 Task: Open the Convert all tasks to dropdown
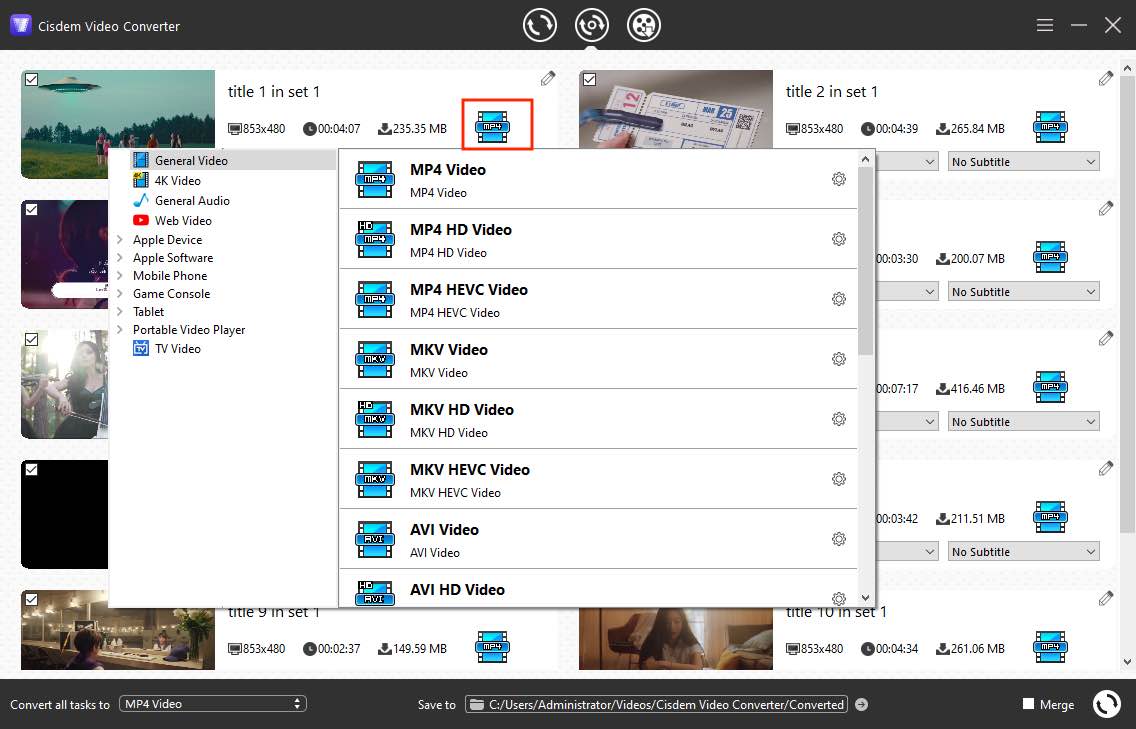pyautogui.click(x=212, y=704)
